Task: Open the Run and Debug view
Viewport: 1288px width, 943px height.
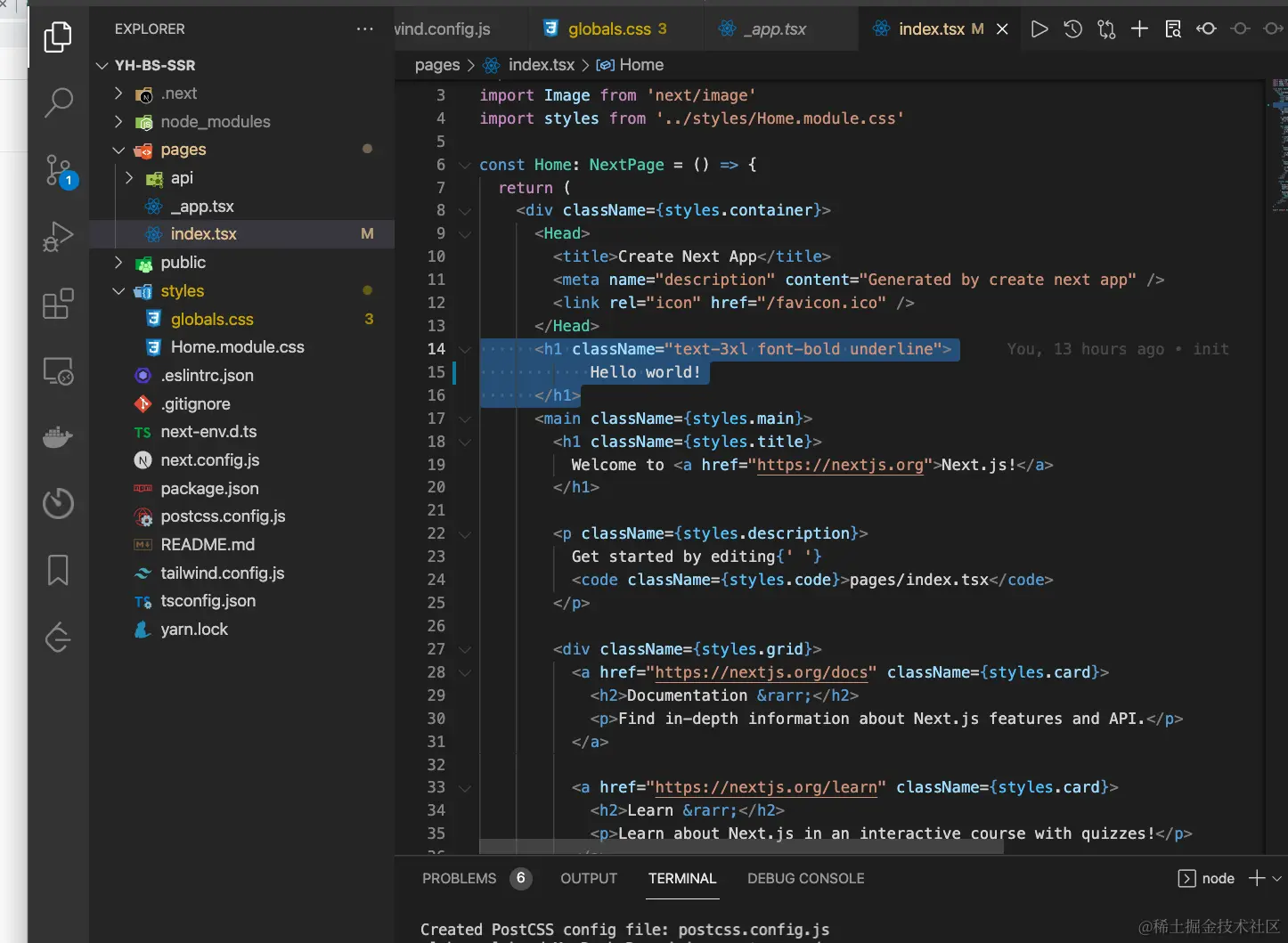Action: click(58, 237)
